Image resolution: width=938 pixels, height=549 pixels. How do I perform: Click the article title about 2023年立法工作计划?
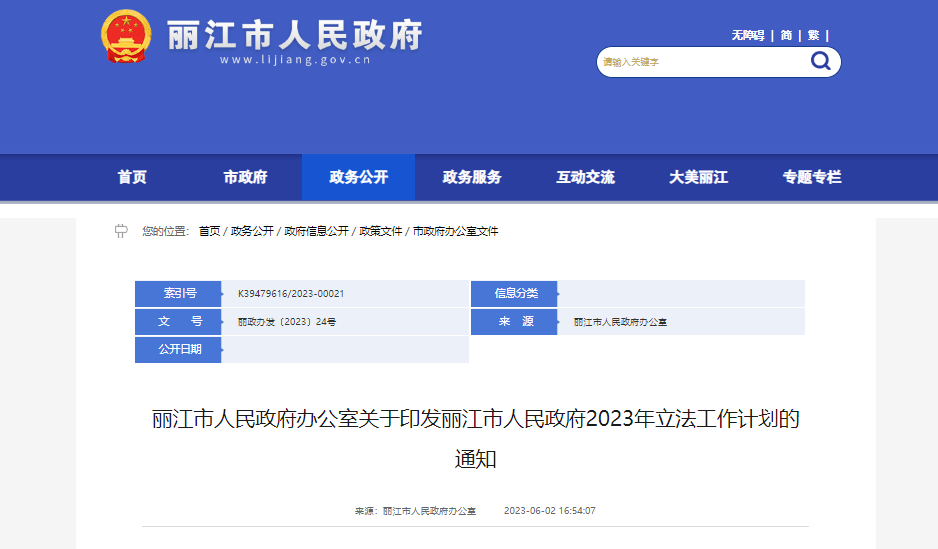pos(476,438)
